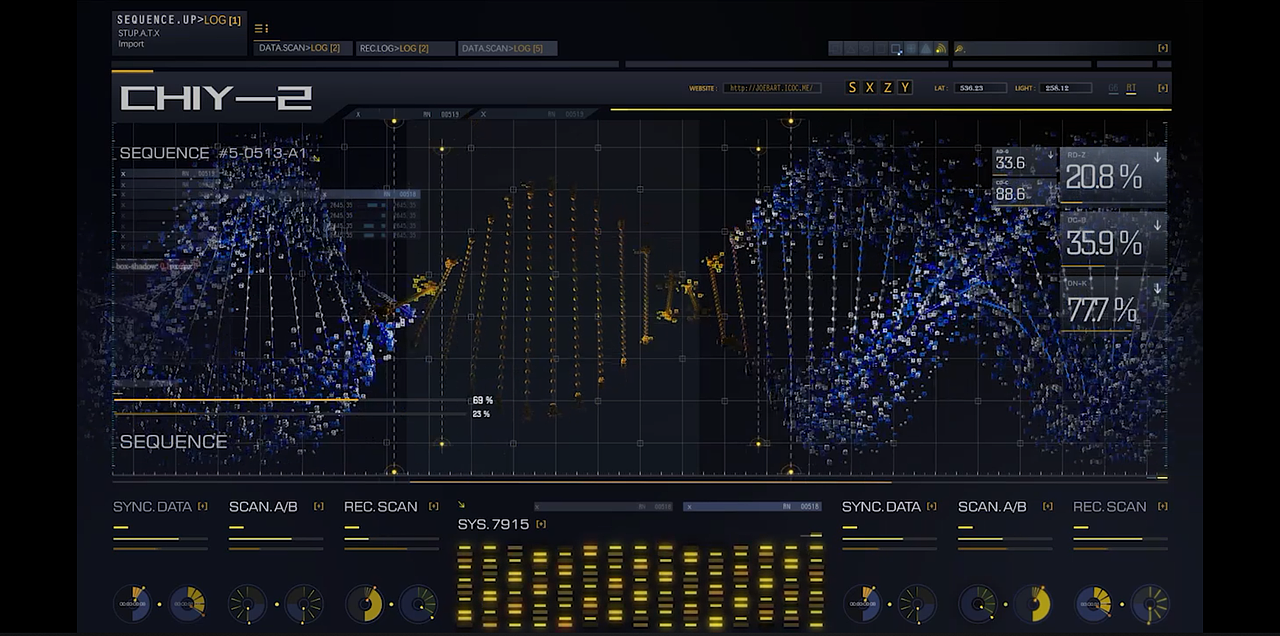The image size is (1280, 636).
Task: Open the JOEBART website URL link
Action: (x=772, y=88)
